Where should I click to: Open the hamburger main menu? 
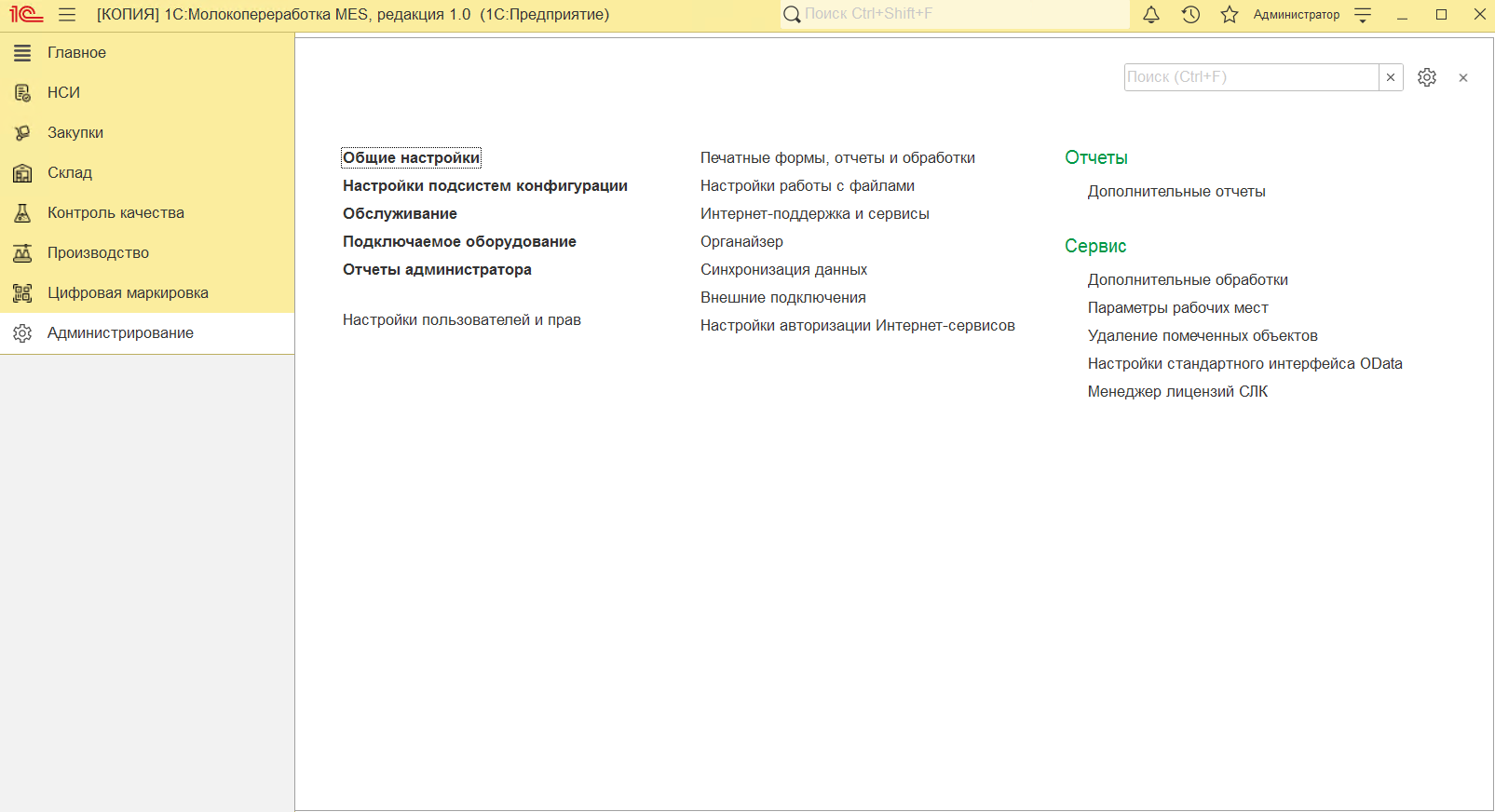67,15
